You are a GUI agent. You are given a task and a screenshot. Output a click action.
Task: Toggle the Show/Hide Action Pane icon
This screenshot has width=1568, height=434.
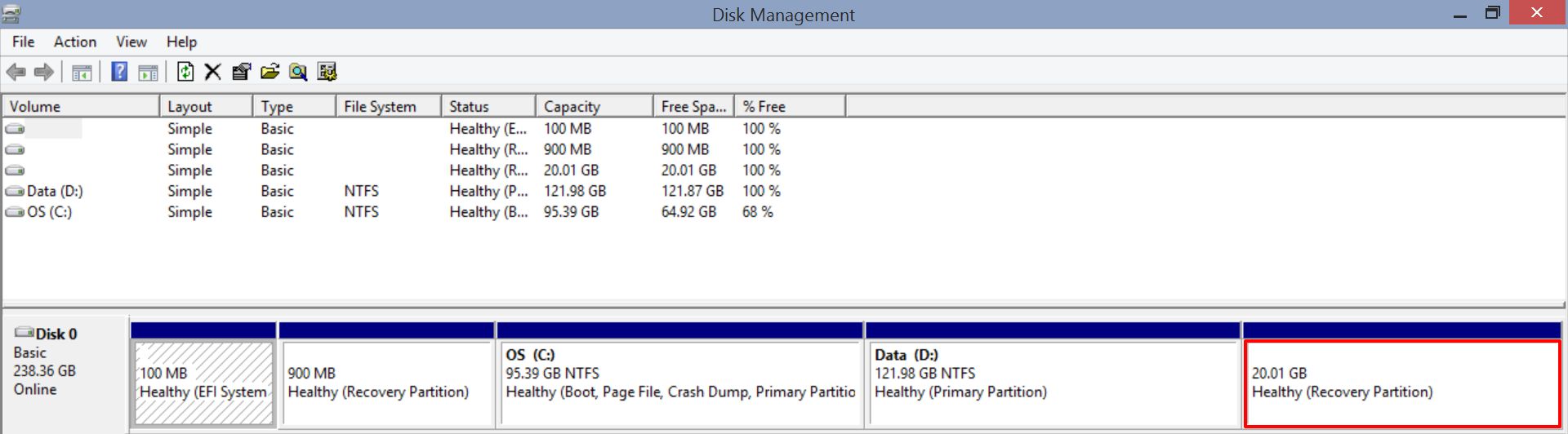tap(148, 73)
